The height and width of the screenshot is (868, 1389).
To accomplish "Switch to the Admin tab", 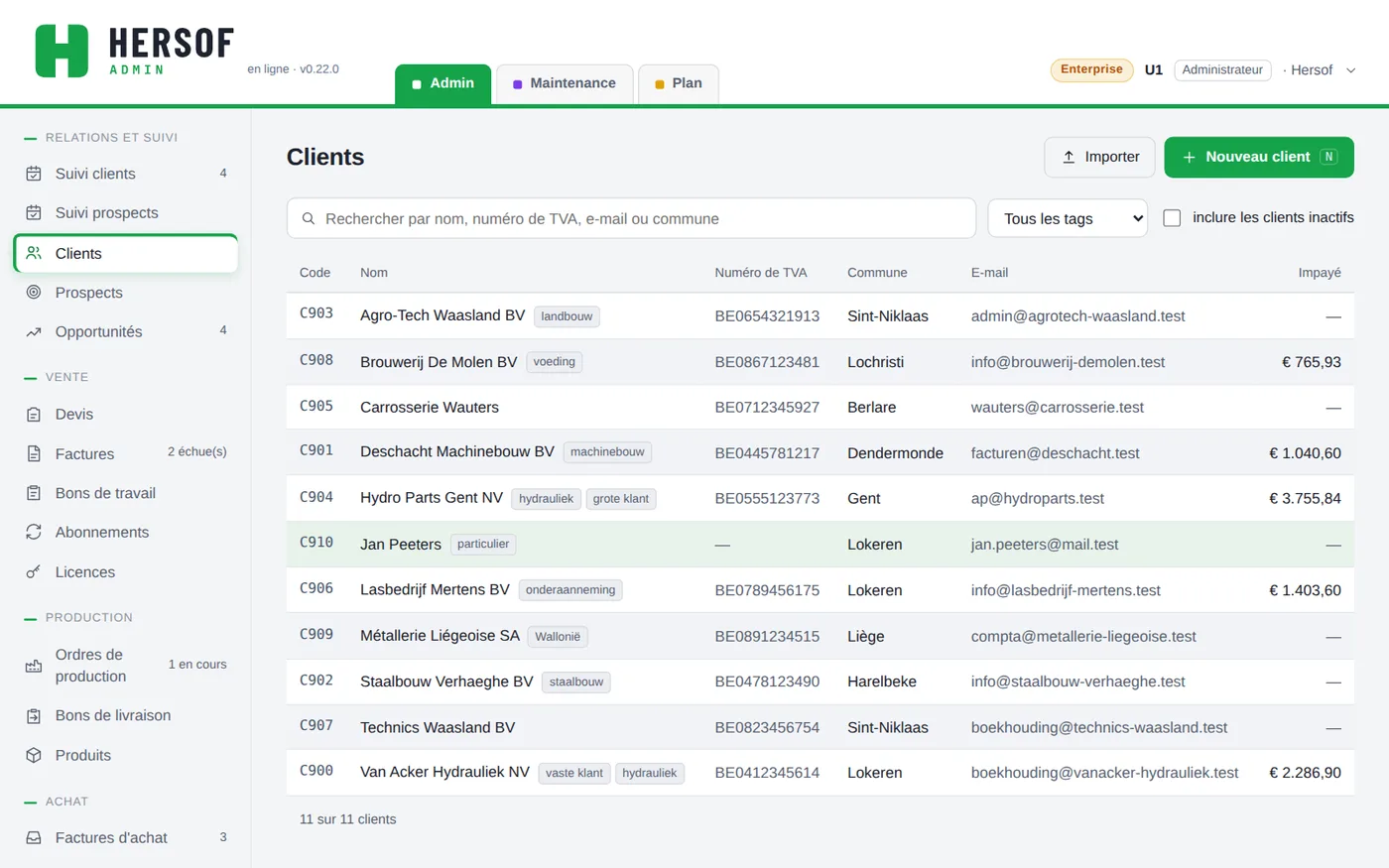I will tap(443, 83).
